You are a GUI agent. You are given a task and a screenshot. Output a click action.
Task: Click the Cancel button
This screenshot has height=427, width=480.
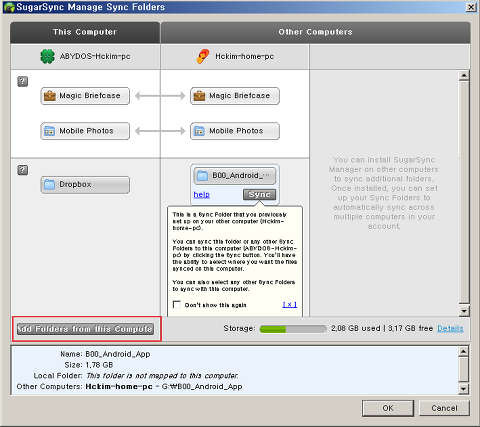444,408
